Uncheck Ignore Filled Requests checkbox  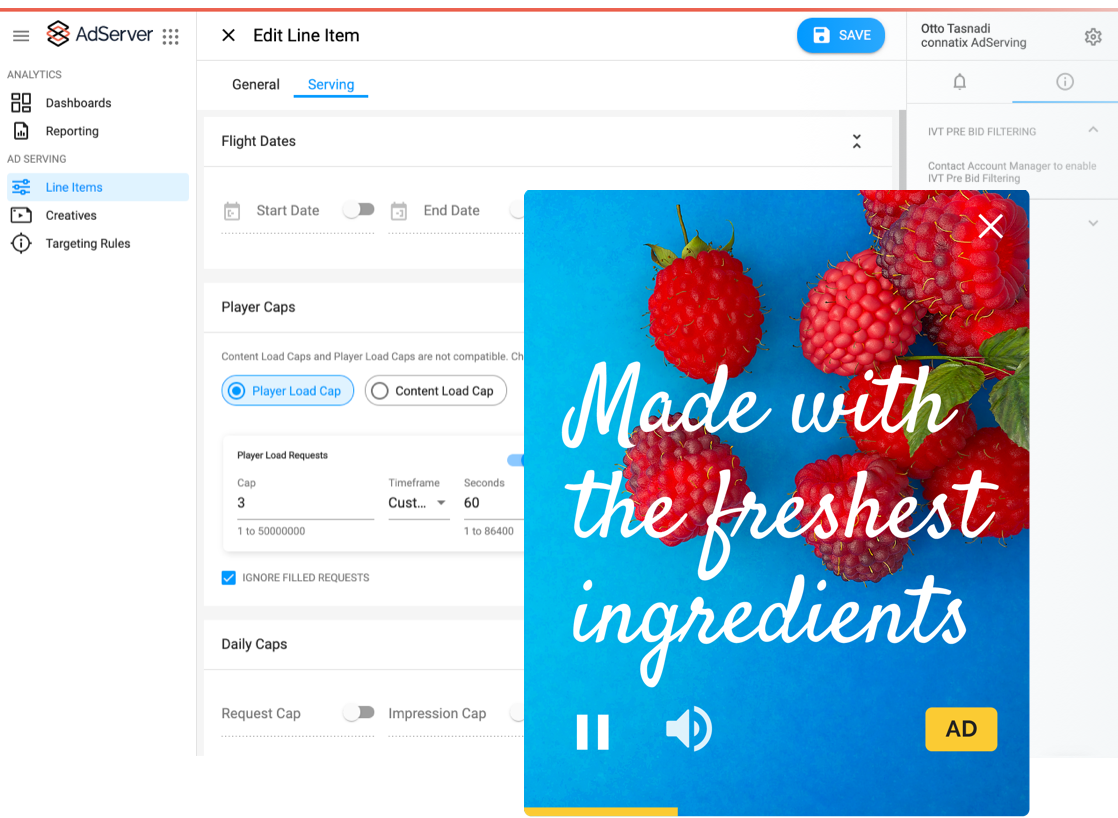click(x=229, y=578)
